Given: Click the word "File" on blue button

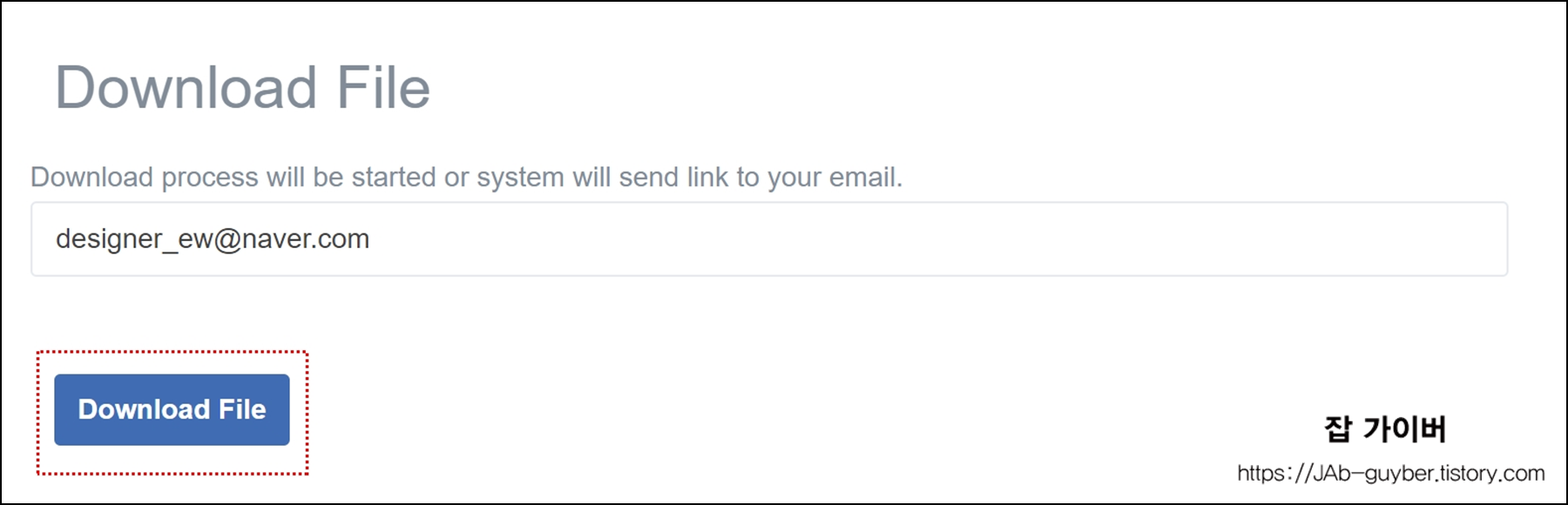Looking at the screenshot, I should click(x=242, y=409).
